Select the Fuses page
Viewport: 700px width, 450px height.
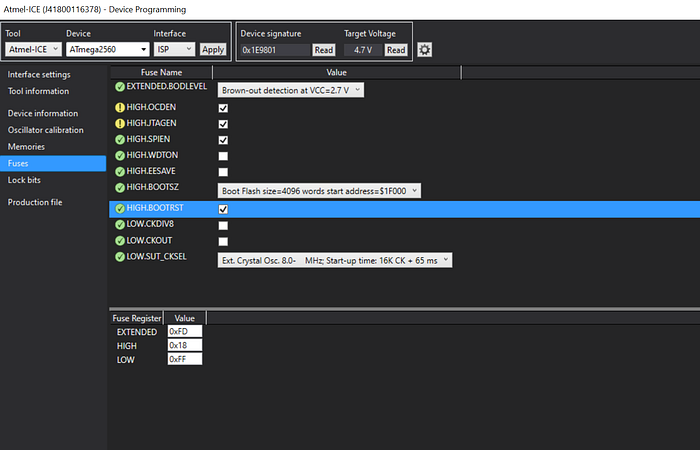(53, 163)
